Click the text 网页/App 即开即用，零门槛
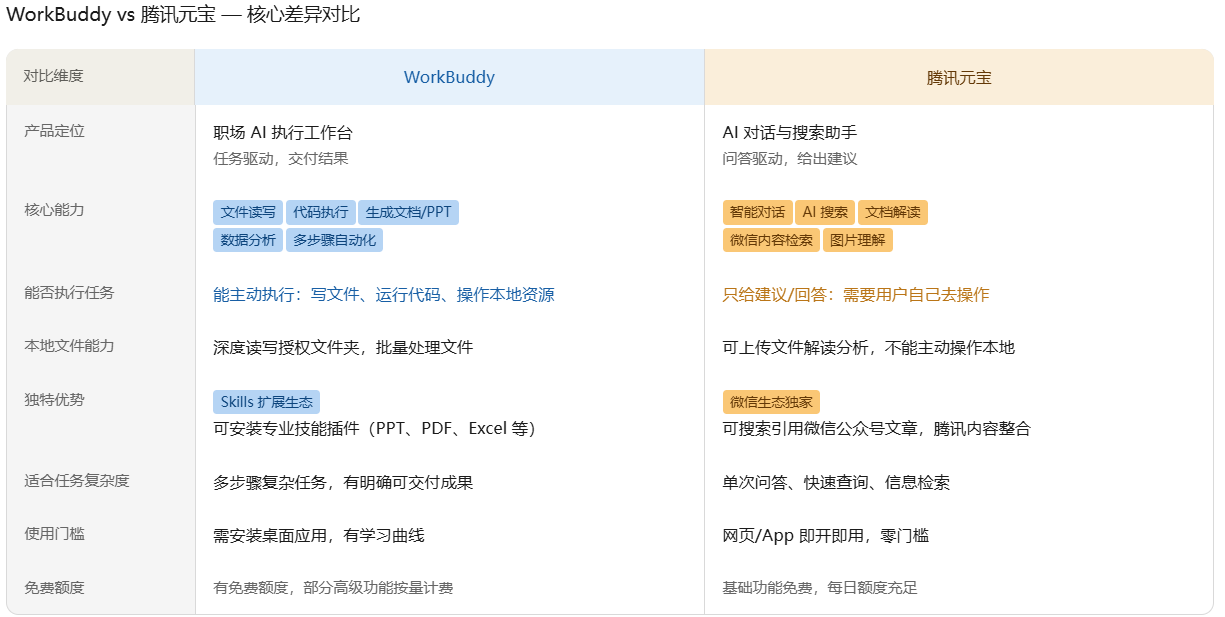The image size is (1225, 617). [x=826, y=536]
